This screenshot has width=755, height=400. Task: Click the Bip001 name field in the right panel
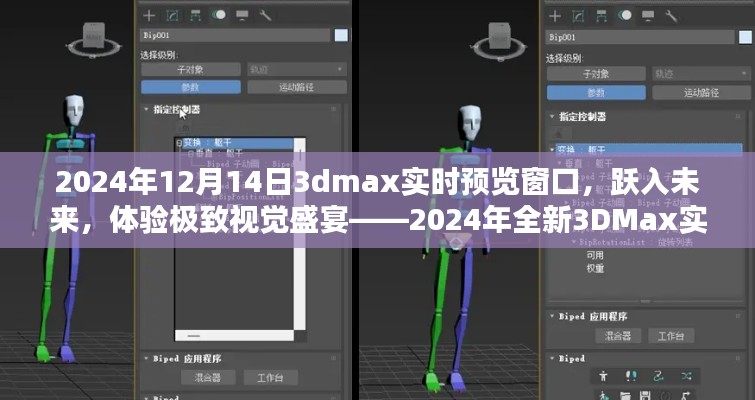(x=640, y=37)
